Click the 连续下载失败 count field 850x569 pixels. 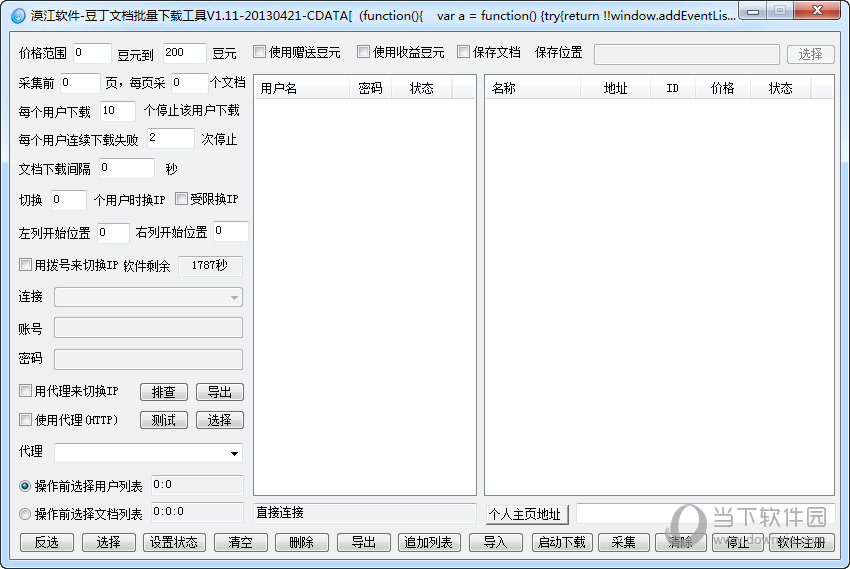(x=170, y=138)
